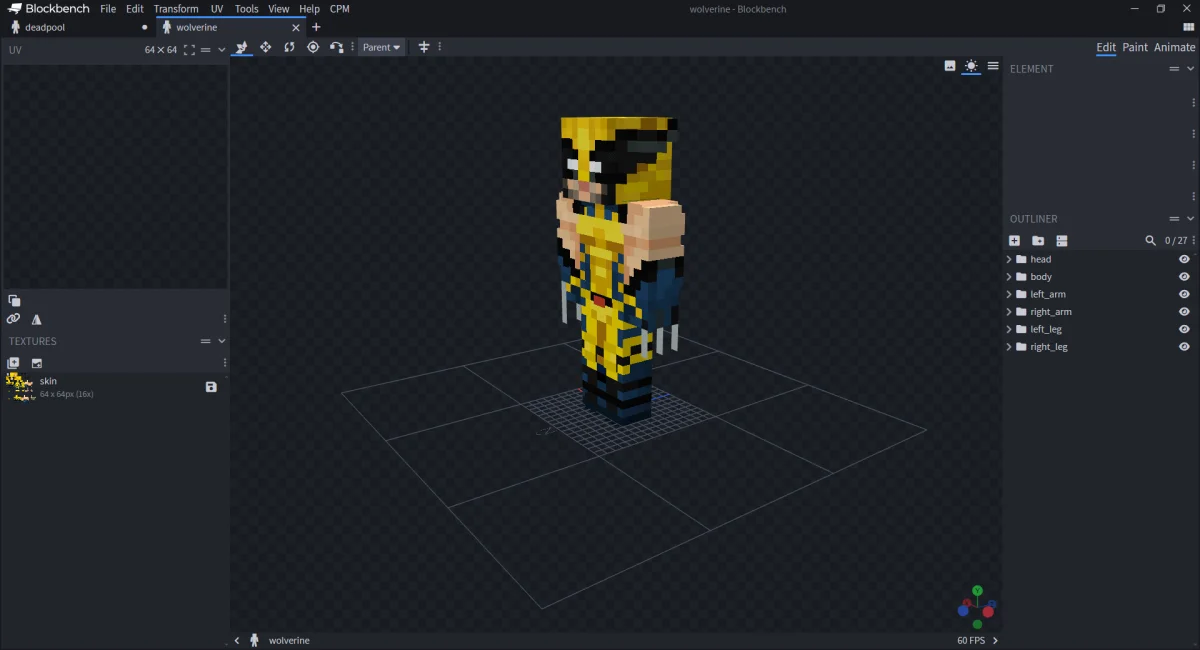Open the Edit menu
Screen dimensions: 1200x650
pos(135,9)
